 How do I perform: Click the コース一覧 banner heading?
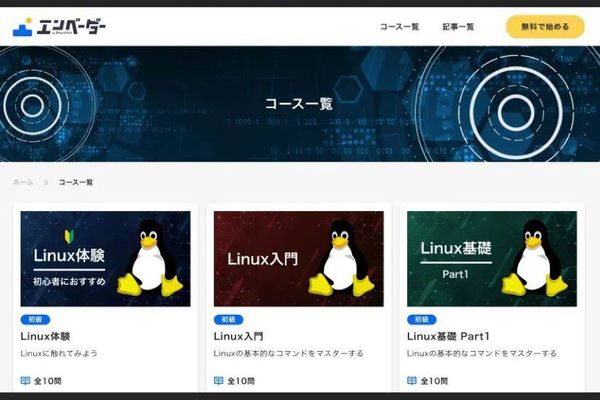pyautogui.click(x=299, y=104)
